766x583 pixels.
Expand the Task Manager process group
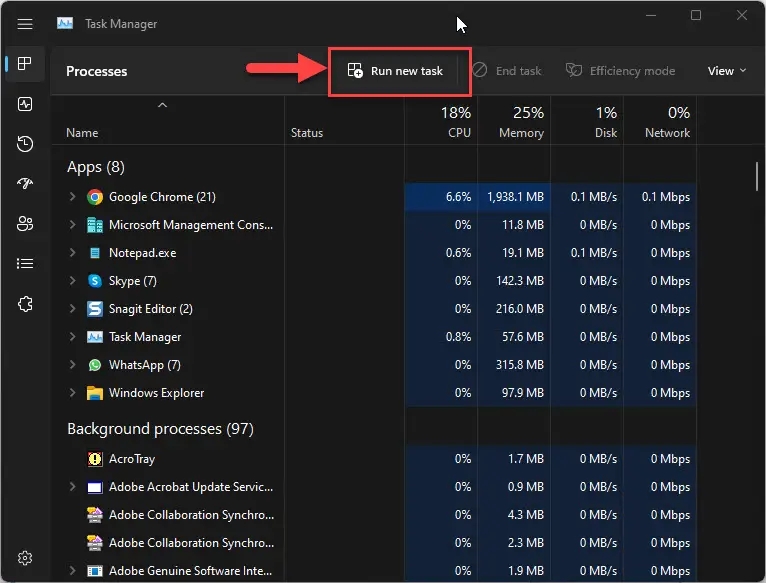[72, 337]
